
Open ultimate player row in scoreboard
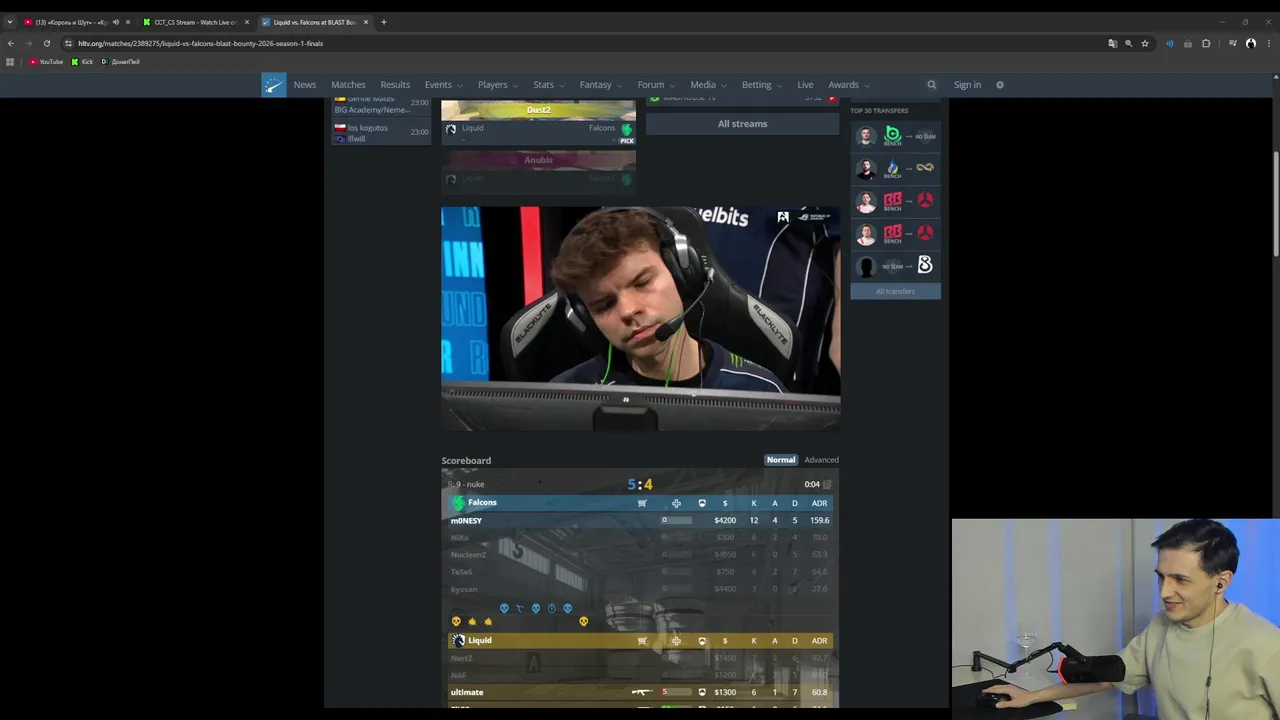coord(640,692)
